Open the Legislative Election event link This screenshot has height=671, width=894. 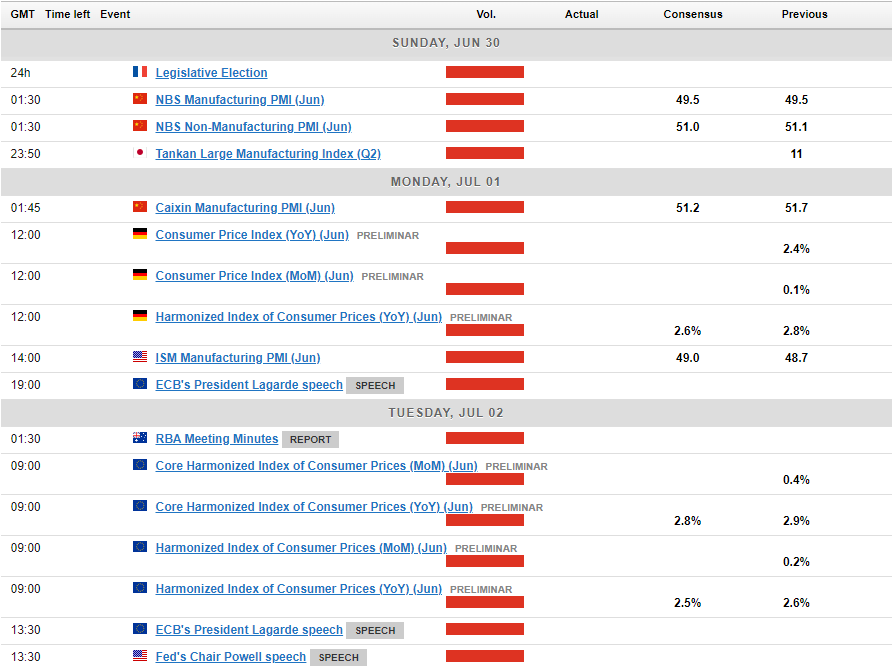tap(211, 73)
